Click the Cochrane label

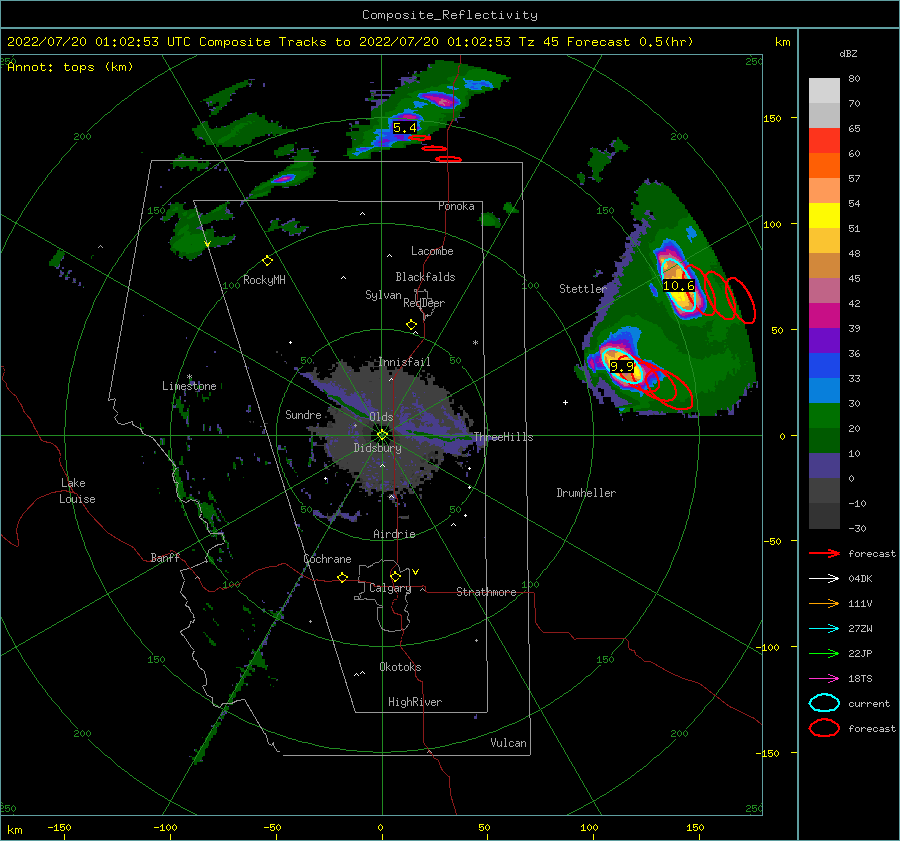pos(327,559)
